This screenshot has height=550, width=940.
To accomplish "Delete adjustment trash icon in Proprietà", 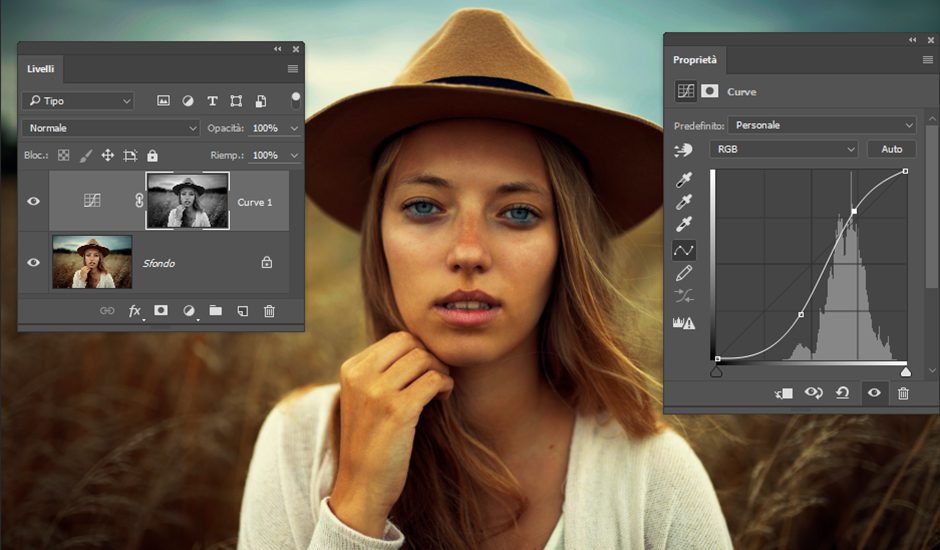I will click(x=903, y=393).
